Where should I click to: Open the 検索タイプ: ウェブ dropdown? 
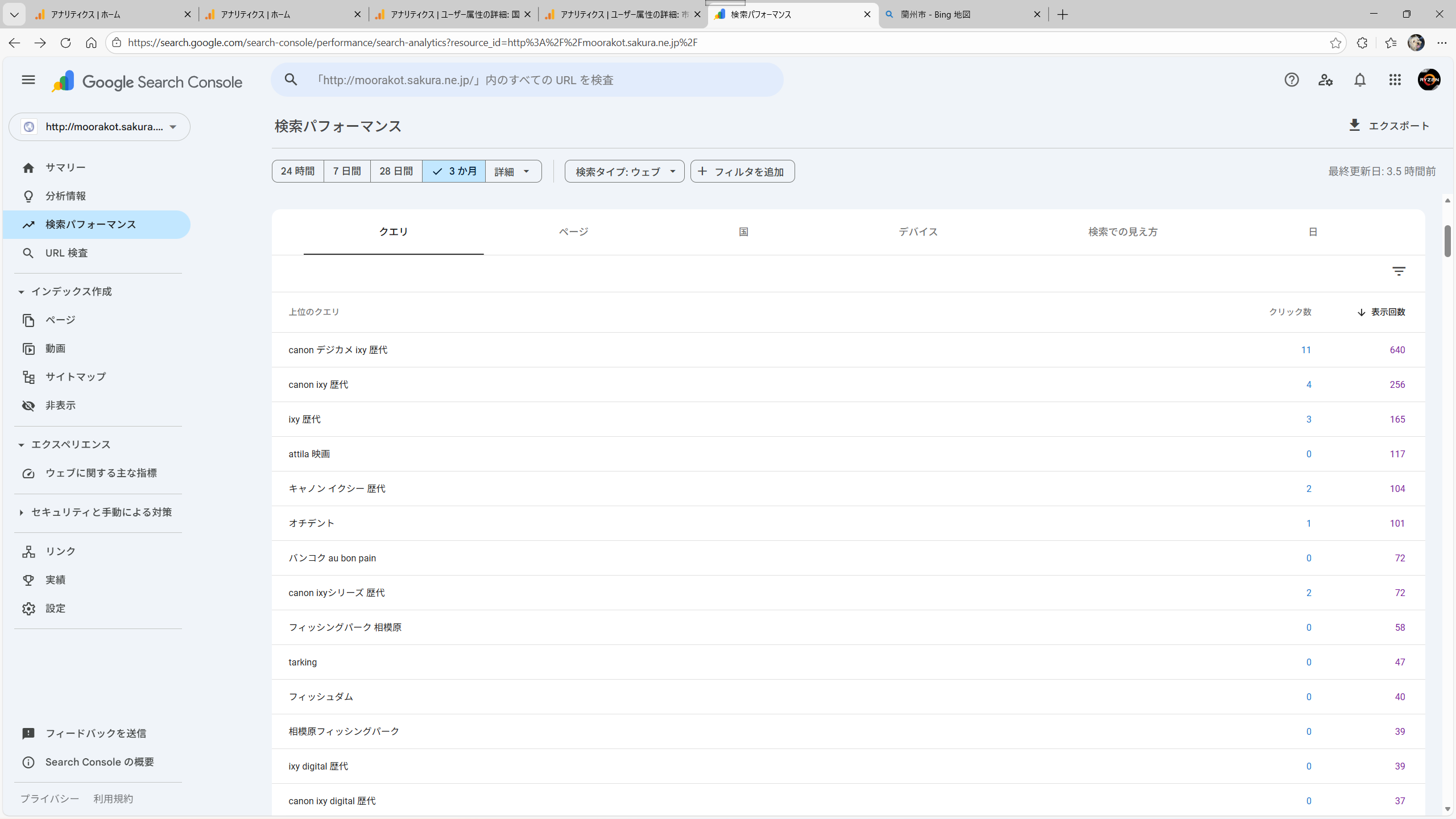tap(624, 171)
